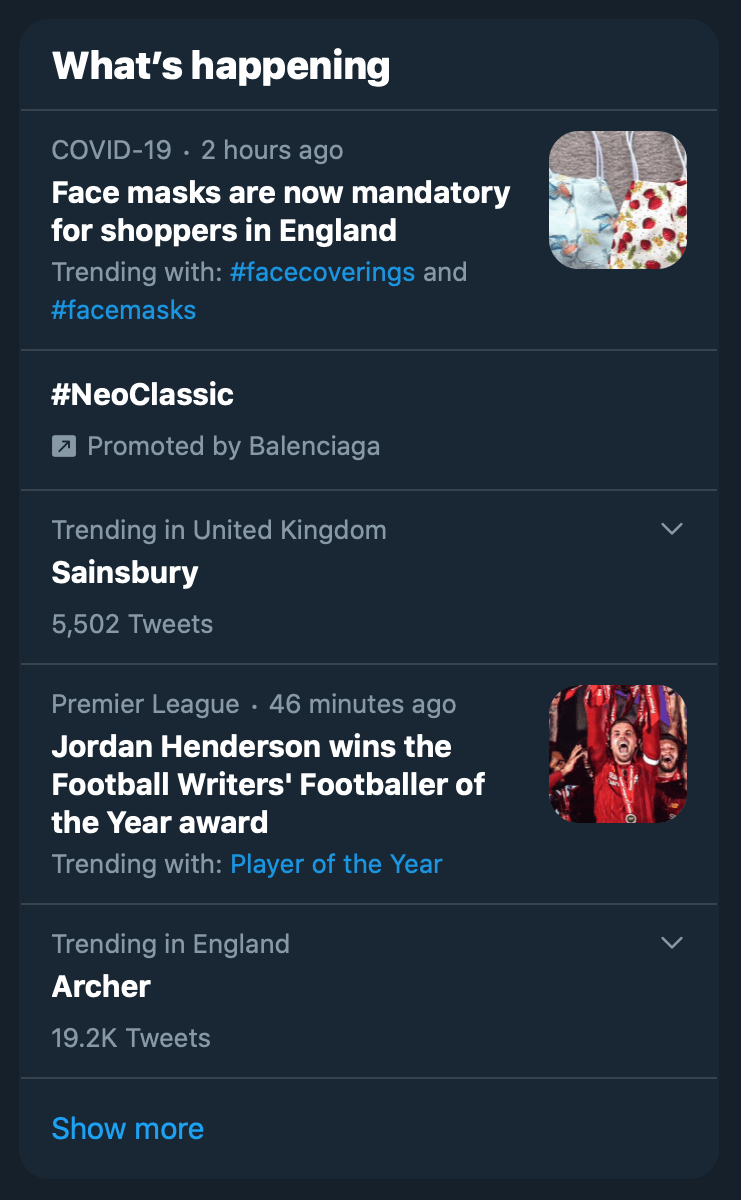This screenshot has height=1200, width=741.
Task: Click the promoted arrow icon beside Balenciaga
Action: coord(64,446)
